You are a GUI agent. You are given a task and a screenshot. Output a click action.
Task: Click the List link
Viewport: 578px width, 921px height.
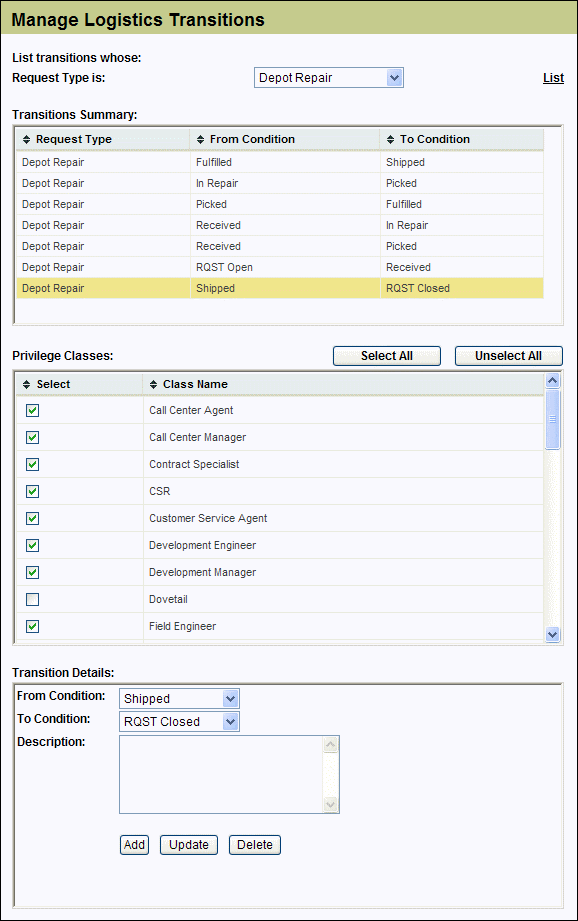point(553,78)
